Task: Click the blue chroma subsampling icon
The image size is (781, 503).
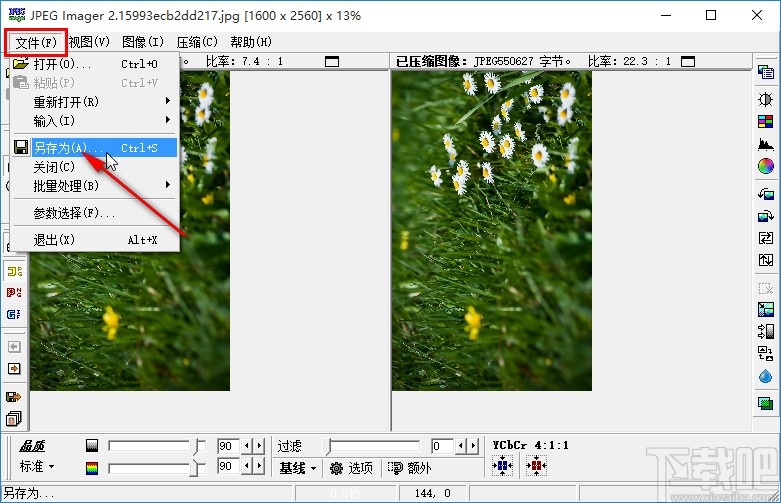Action: (502, 466)
